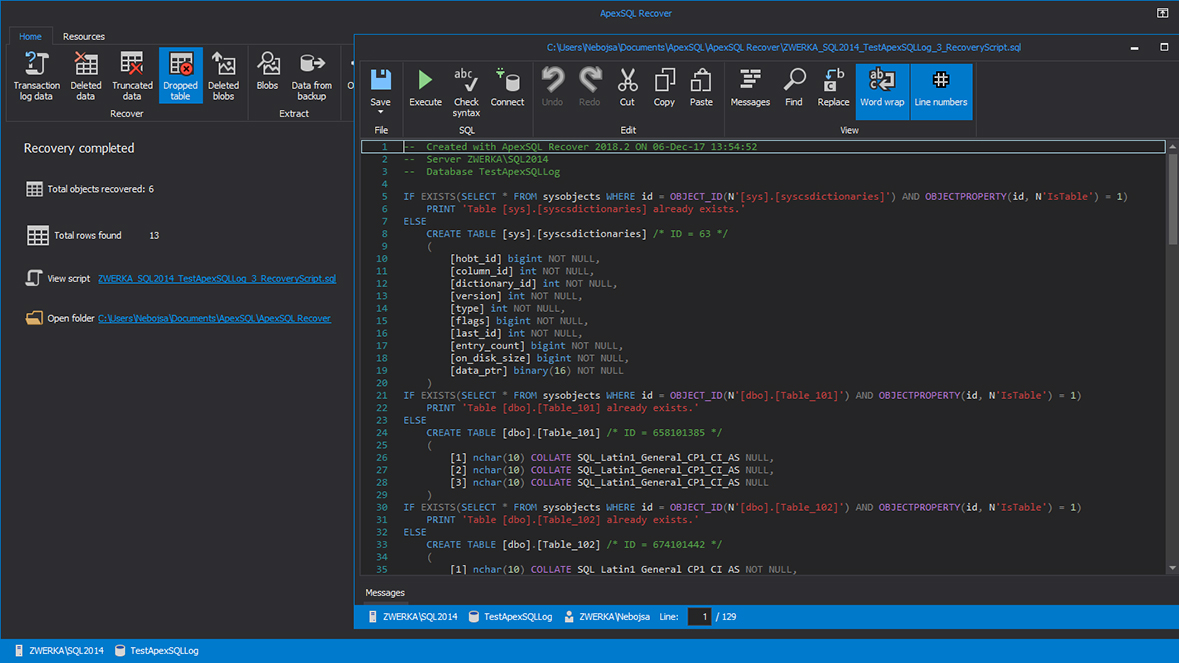Switch to the Resources tab
Screen dimensions: 1179x663
[83, 36]
